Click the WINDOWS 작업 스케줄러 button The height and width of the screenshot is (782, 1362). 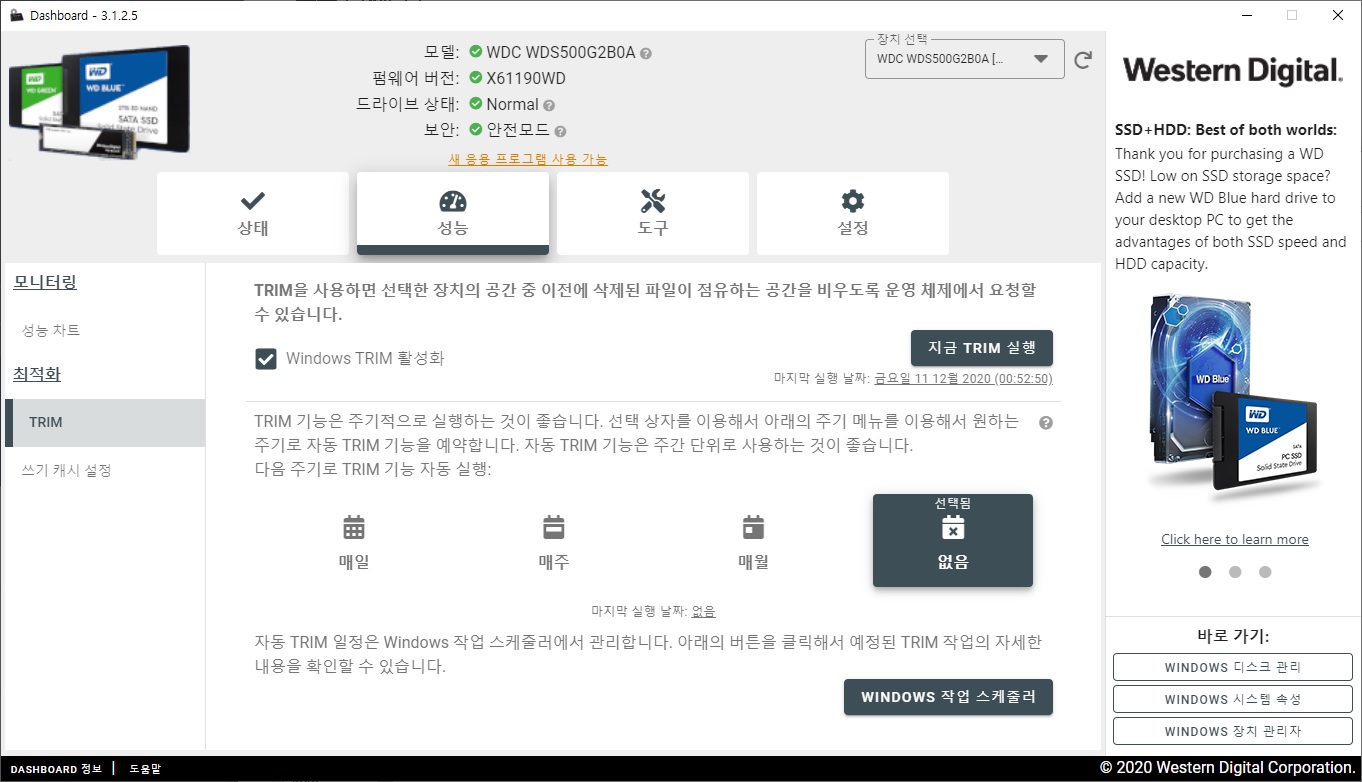[948, 697]
